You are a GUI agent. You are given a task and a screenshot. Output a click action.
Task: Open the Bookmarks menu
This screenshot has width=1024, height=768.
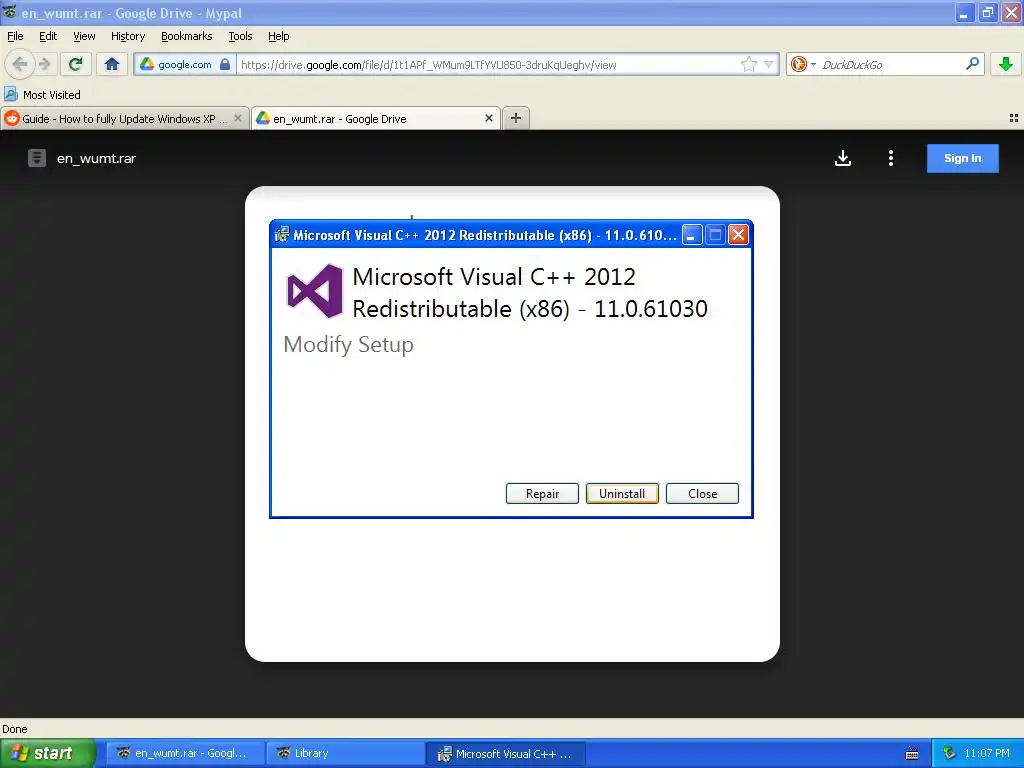coord(187,36)
